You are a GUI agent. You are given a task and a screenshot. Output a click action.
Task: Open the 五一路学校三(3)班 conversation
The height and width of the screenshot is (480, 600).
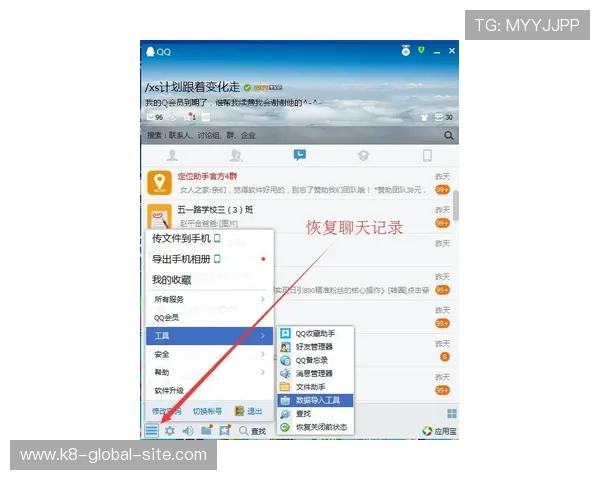297,216
